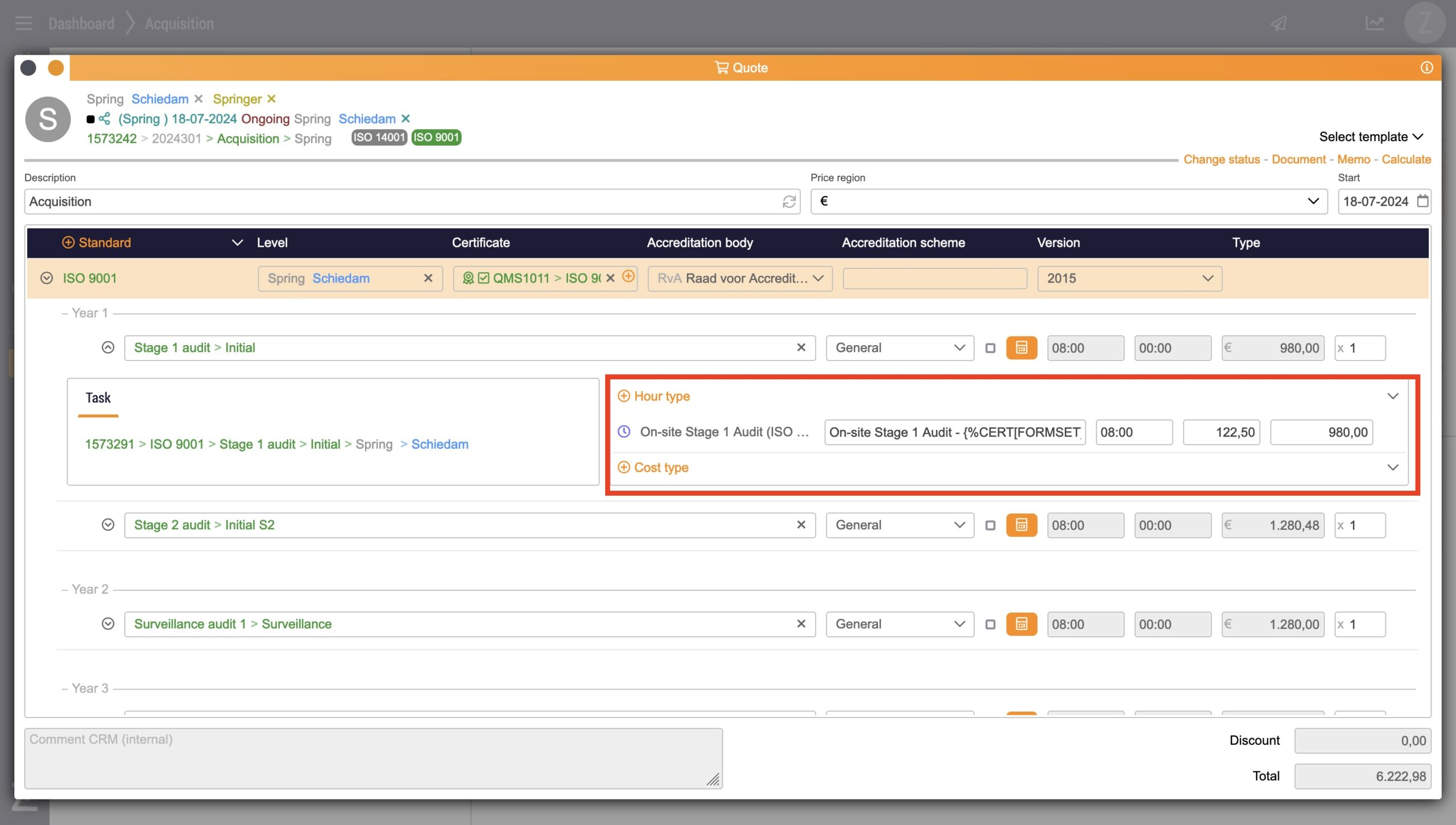The width and height of the screenshot is (1456, 825).
Task: Click the share icon before (Spring) 18-07-2024
Action: [x=105, y=119]
